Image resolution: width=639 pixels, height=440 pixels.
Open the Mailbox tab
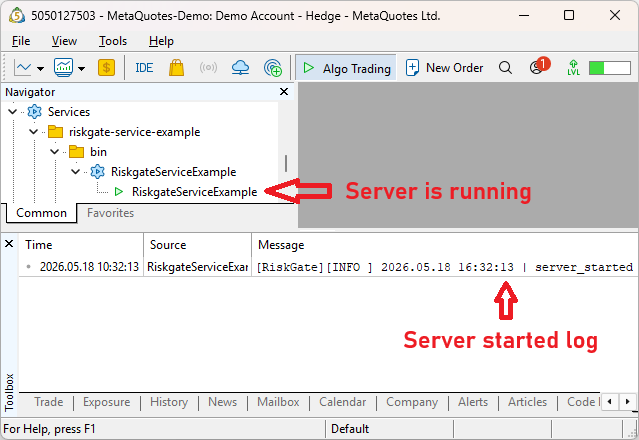278,402
